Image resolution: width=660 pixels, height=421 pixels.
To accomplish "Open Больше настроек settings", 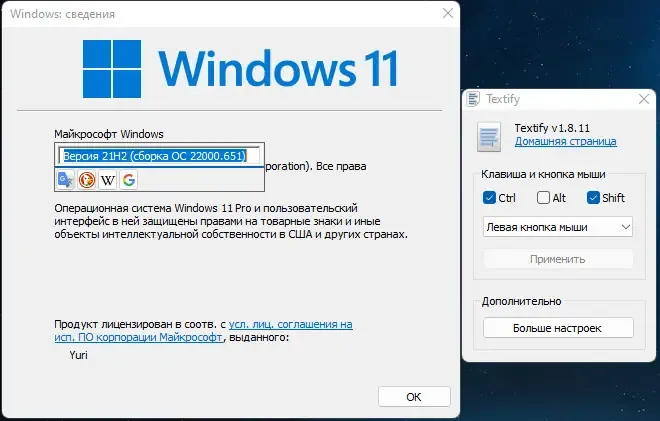I will [558, 328].
